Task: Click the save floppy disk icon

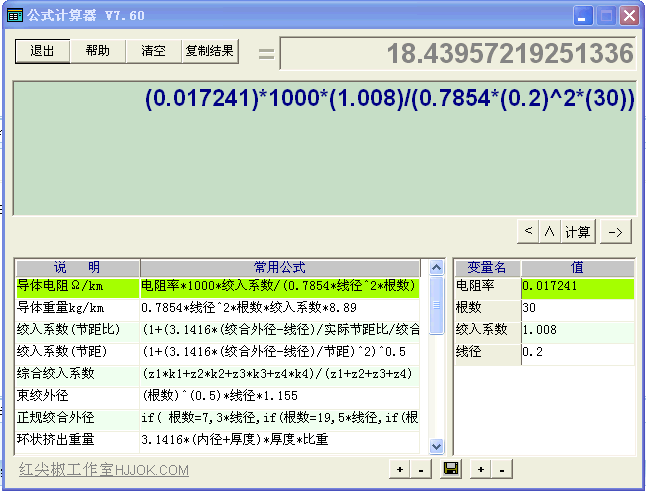Action: point(451,469)
